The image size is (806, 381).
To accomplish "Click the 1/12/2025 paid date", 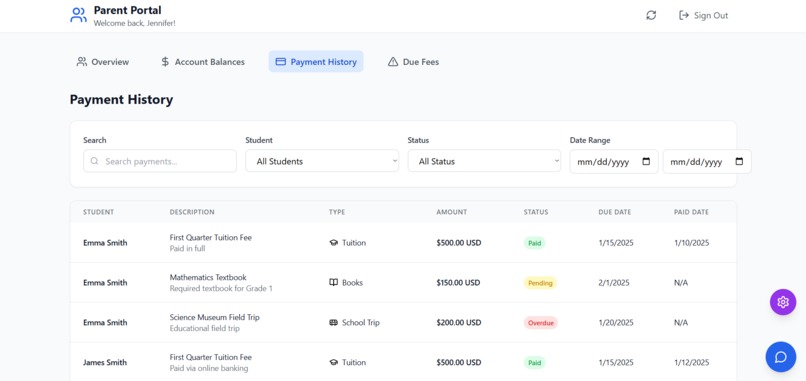I will click(x=691, y=362).
